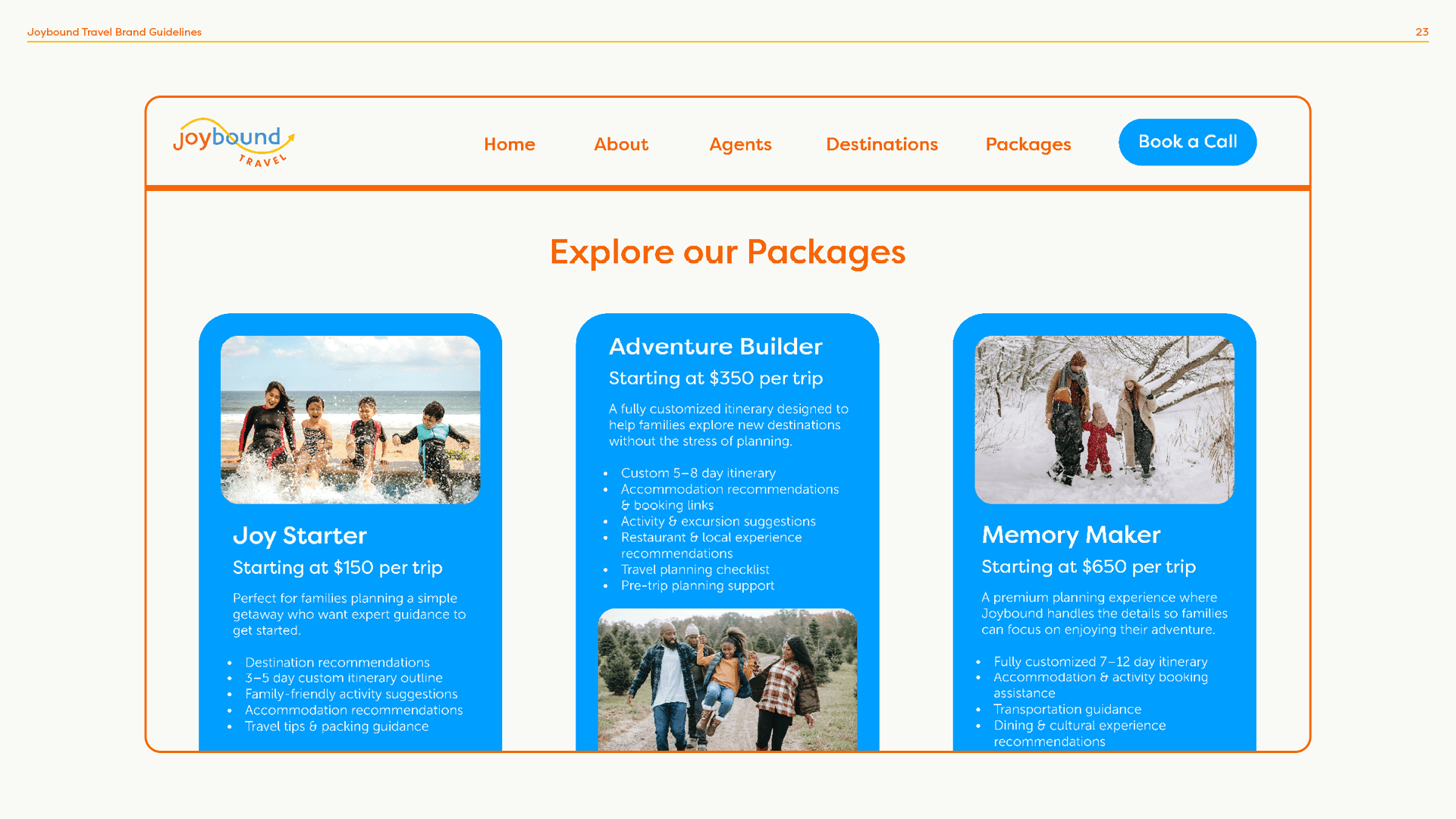
Task: Go to the About page
Action: pos(620,144)
